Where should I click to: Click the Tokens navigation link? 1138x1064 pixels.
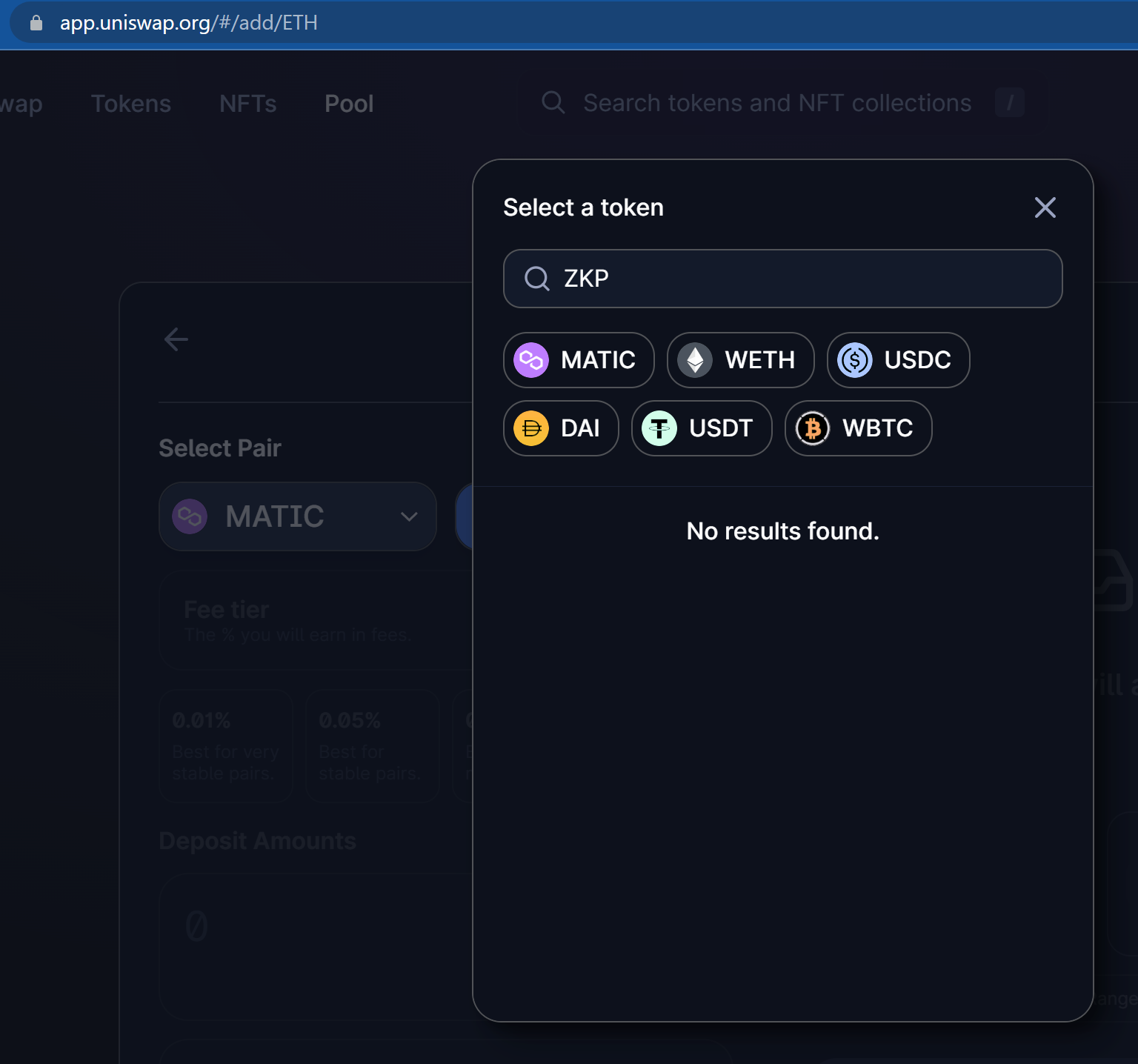[130, 104]
